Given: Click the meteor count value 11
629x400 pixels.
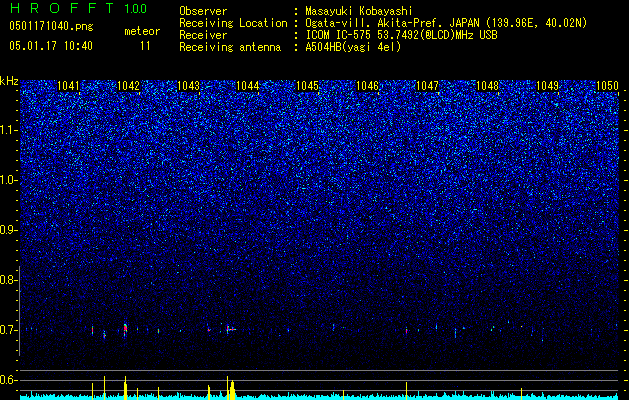Looking at the screenshot, I should [x=145, y=46].
